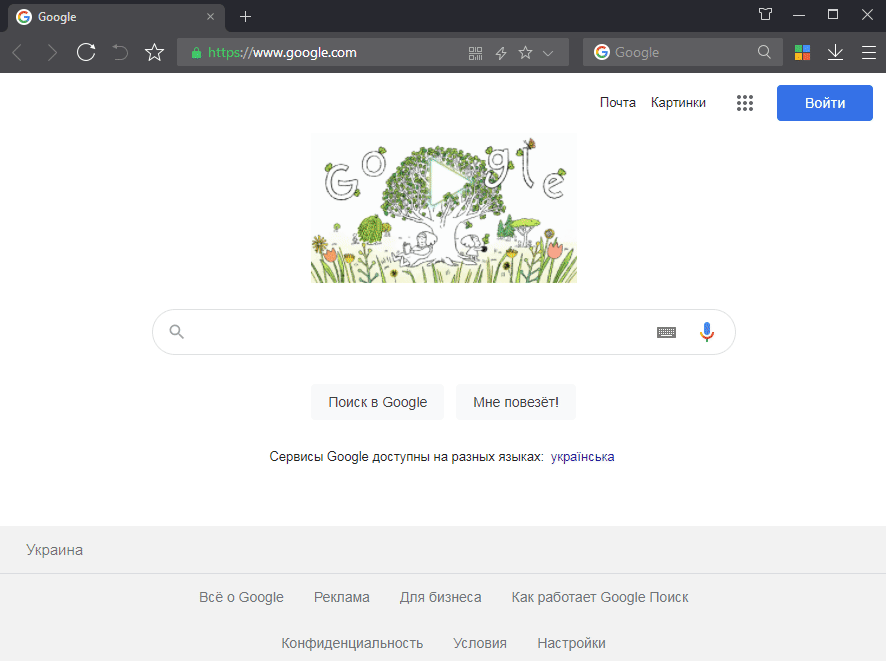
Task: Close the Google tab
Action: pos(210,17)
